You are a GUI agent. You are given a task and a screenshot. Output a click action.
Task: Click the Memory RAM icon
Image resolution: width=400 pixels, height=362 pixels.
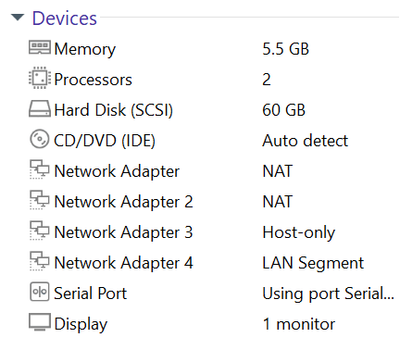pos(40,48)
